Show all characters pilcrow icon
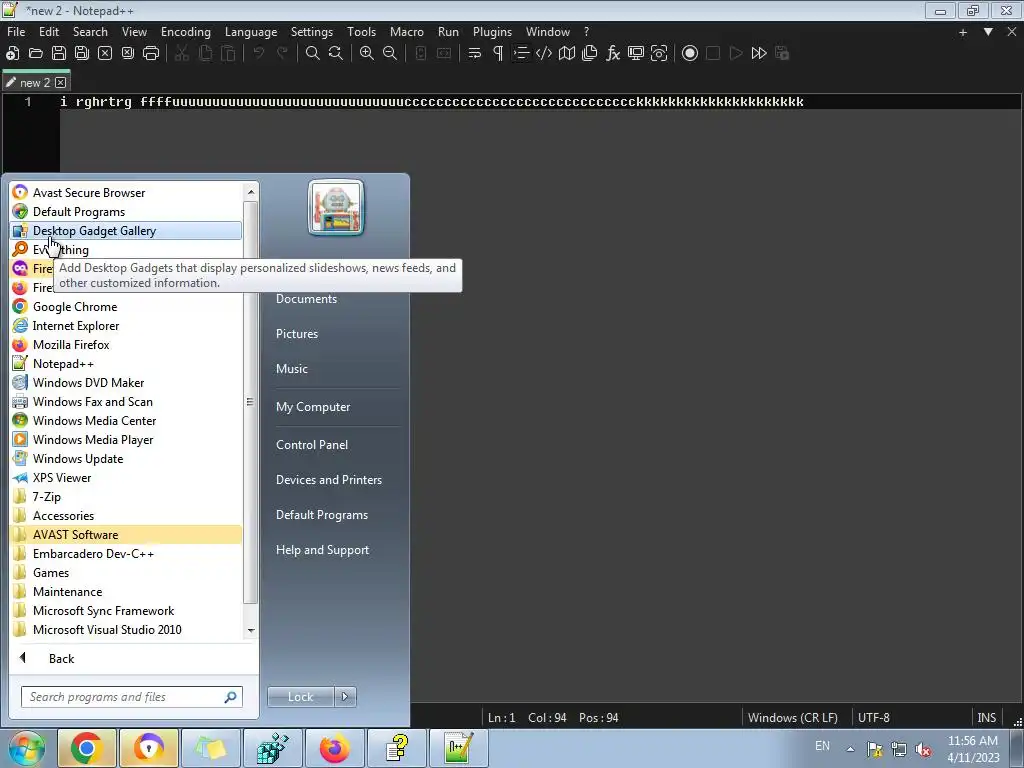 [498, 54]
